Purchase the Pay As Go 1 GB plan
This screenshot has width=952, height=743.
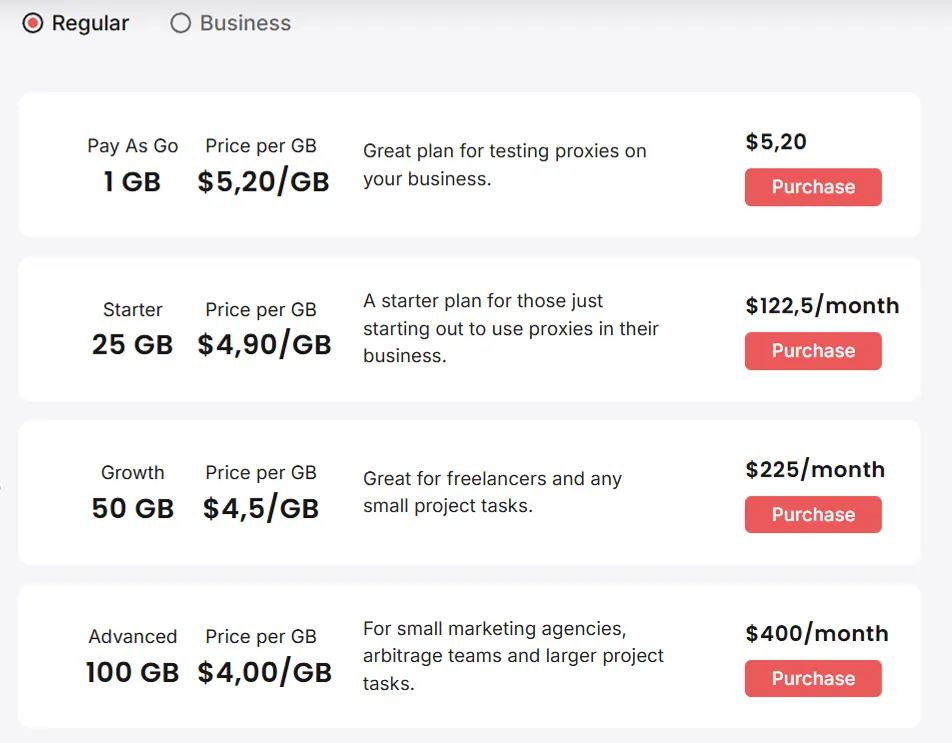[x=812, y=187]
